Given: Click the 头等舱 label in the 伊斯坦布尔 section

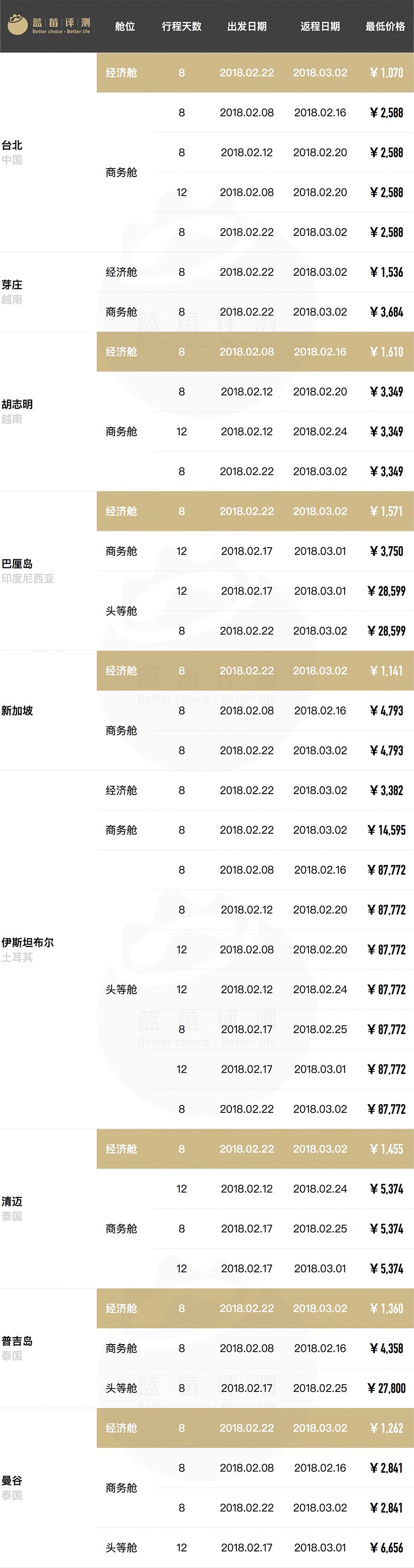Looking at the screenshot, I should point(121,989).
